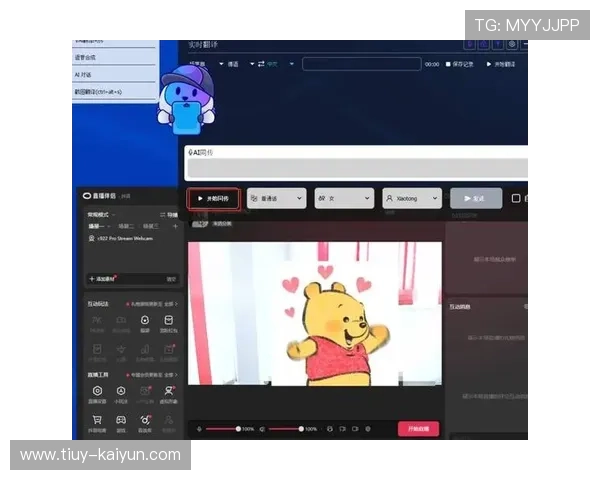Tick the 保存记录 checkbox
Screen dimensions: 600x480
[x=448, y=64]
